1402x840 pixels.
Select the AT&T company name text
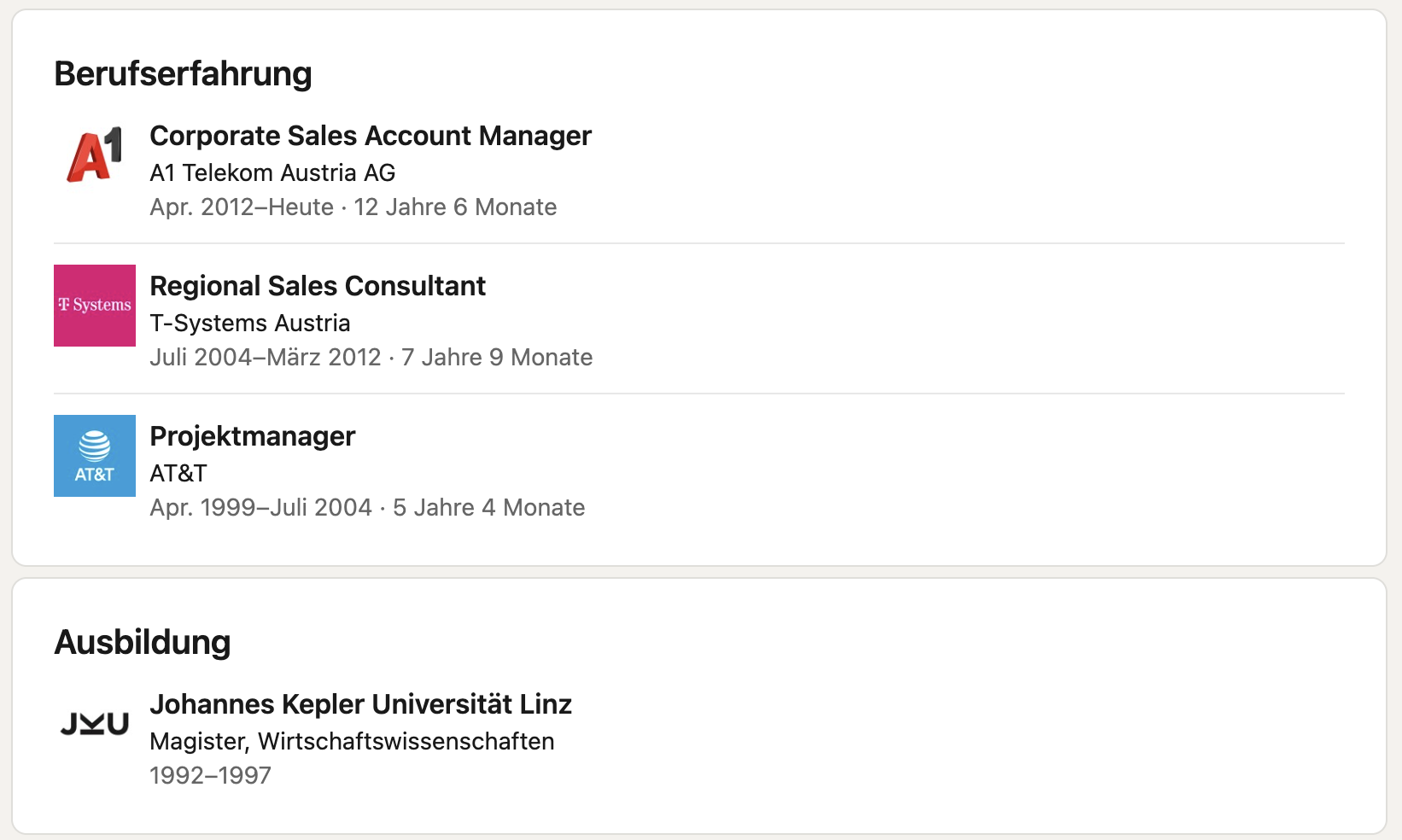pyautogui.click(x=178, y=473)
